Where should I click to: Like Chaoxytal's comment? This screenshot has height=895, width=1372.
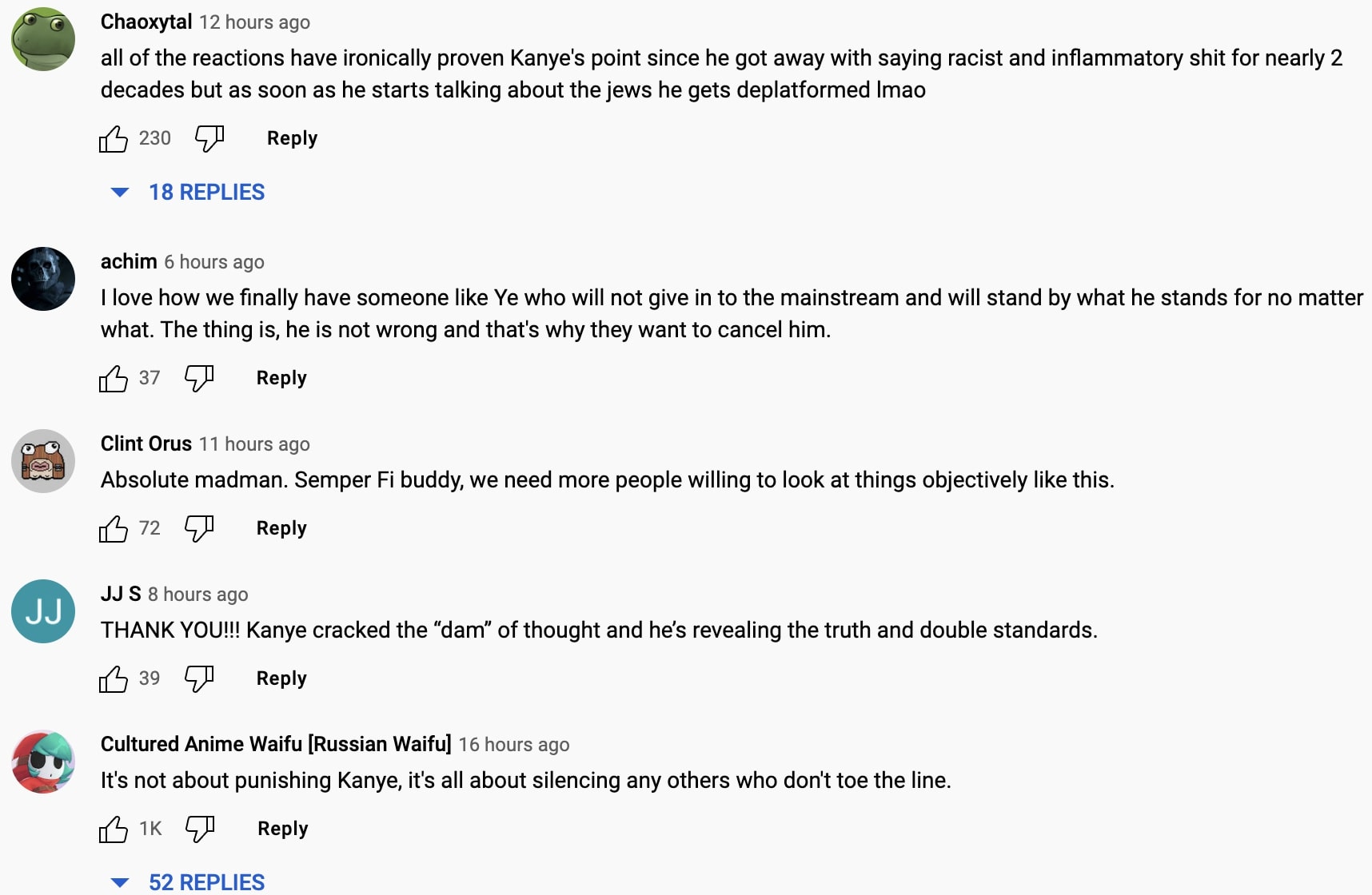pyautogui.click(x=114, y=139)
